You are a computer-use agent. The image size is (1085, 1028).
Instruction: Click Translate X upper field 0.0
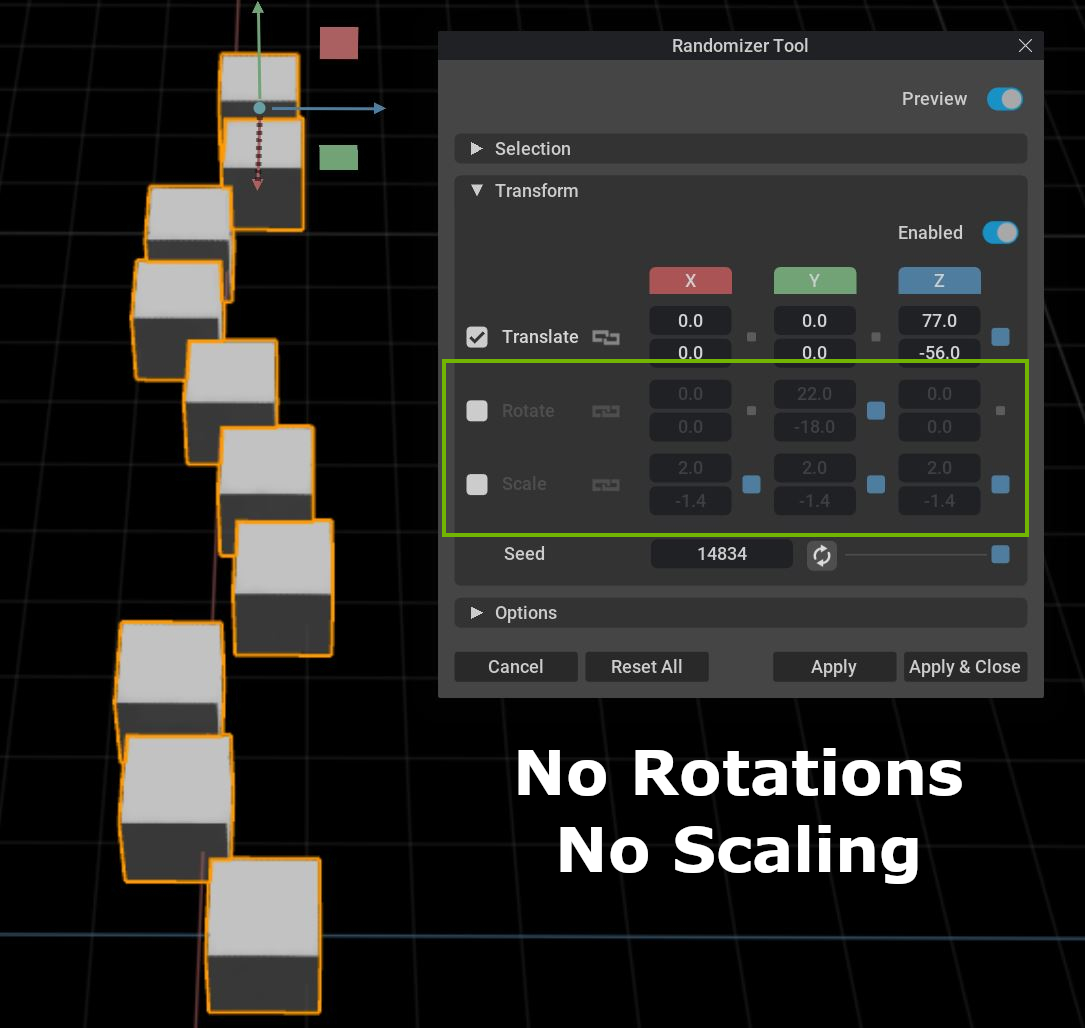(x=690, y=320)
